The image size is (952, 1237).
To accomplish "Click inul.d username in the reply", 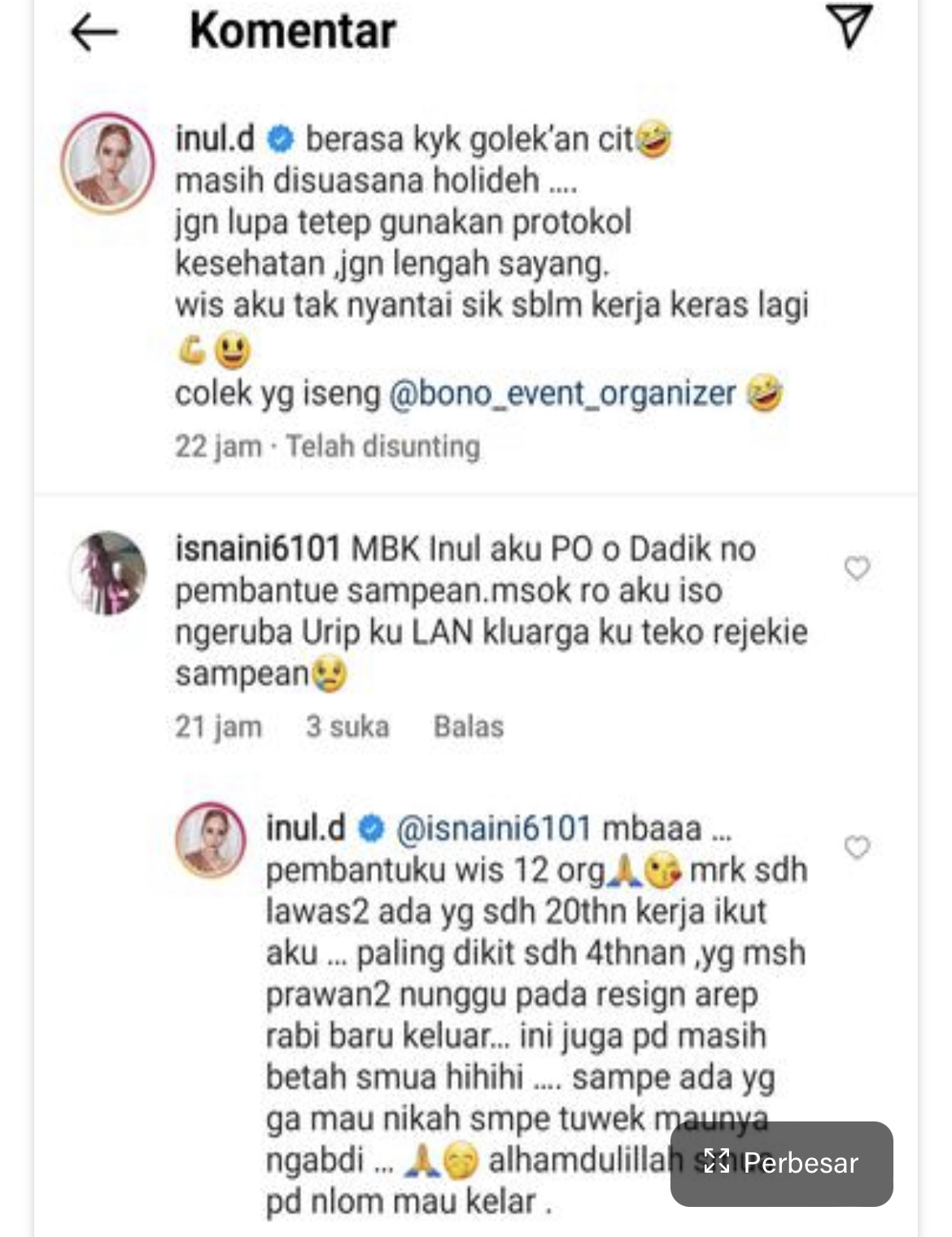I will pos(306,828).
